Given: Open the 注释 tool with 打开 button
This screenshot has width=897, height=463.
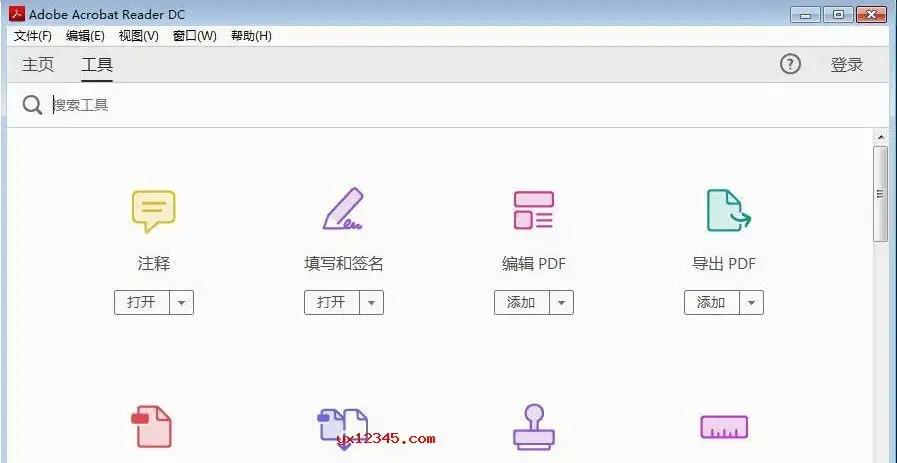Looking at the screenshot, I should [142, 302].
